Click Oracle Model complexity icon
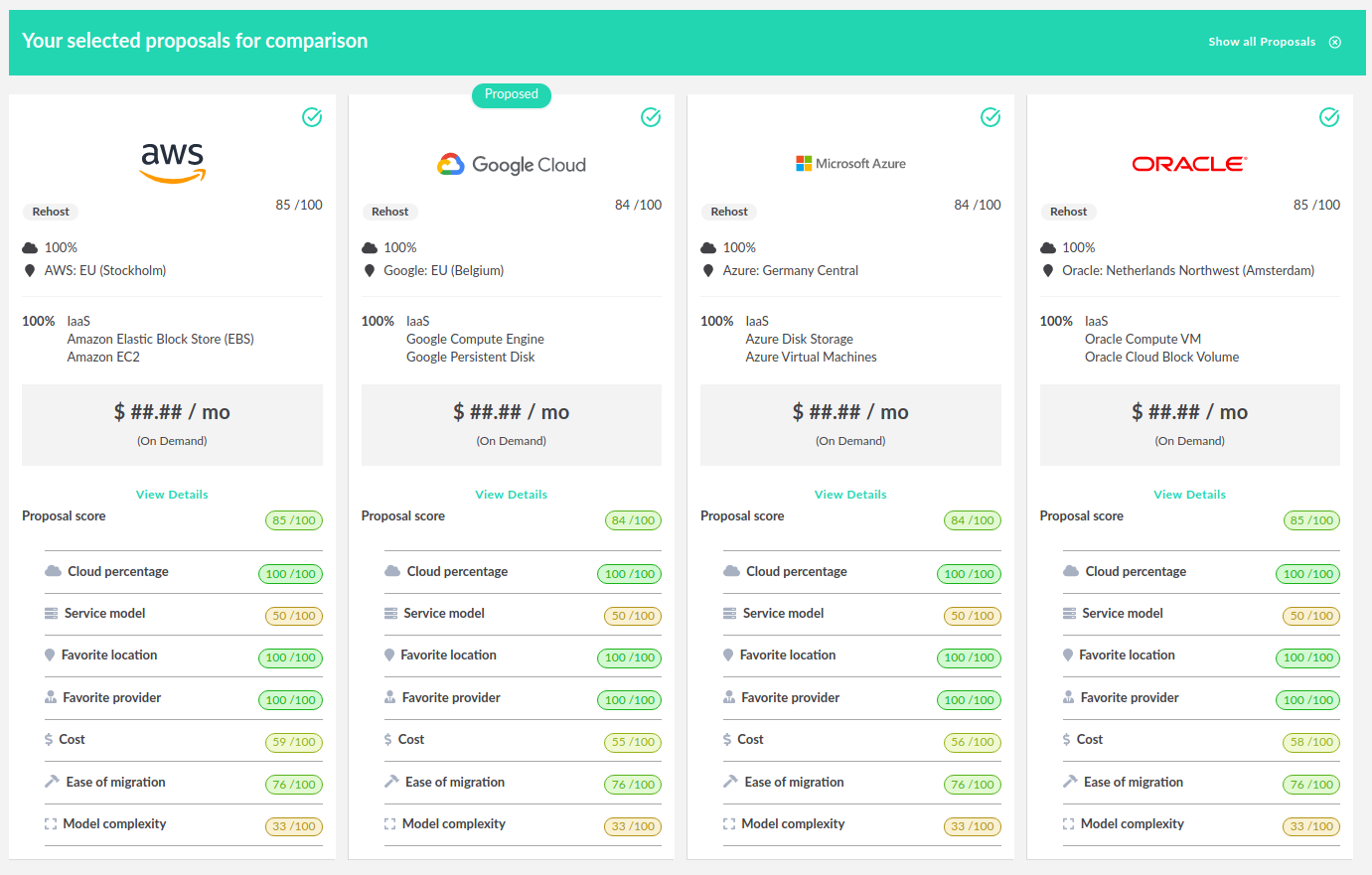The width and height of the screenshot is (1372, 875). (x=1068, y=824)
